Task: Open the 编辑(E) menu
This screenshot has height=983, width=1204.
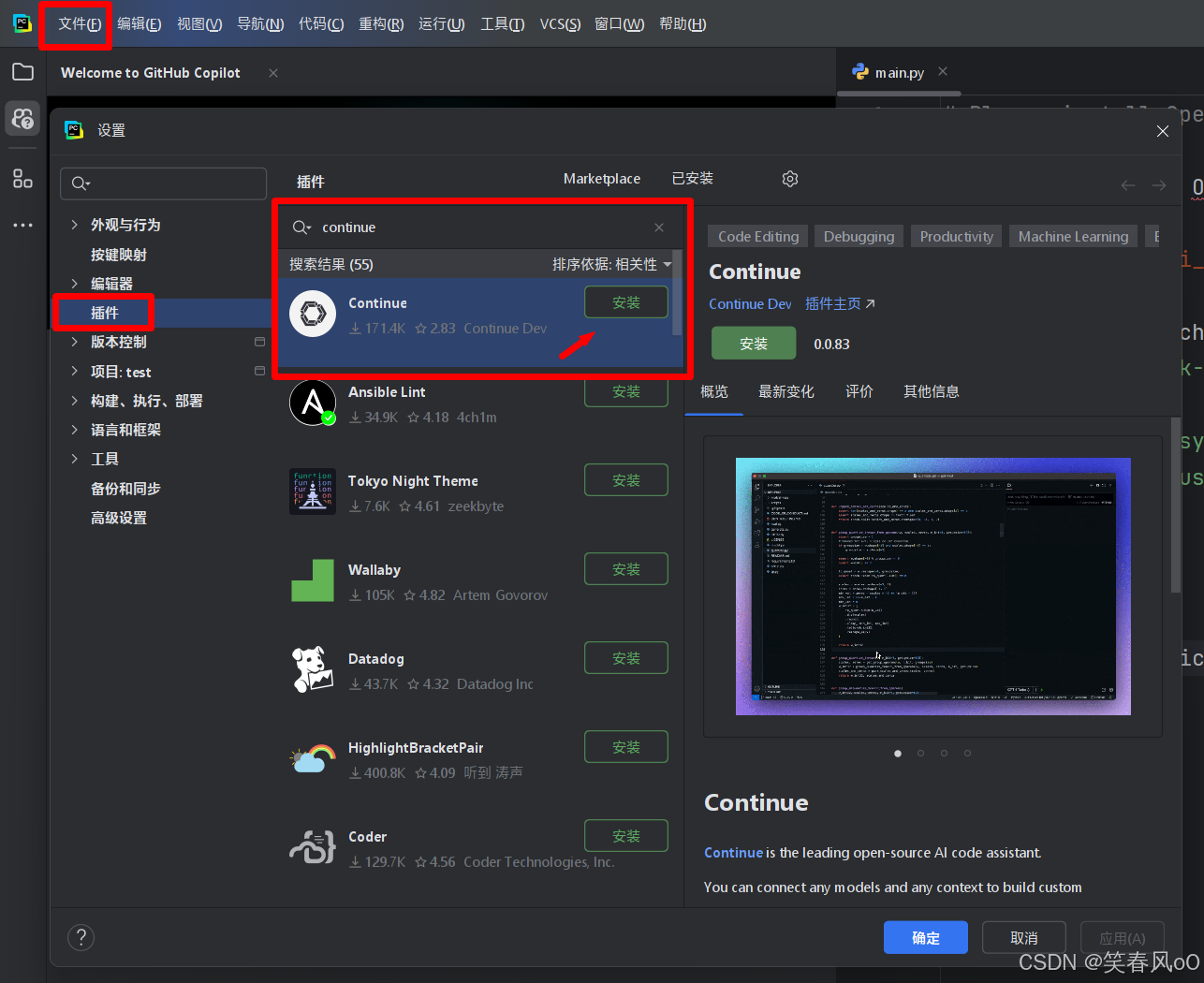Action: tap(139, 23)
